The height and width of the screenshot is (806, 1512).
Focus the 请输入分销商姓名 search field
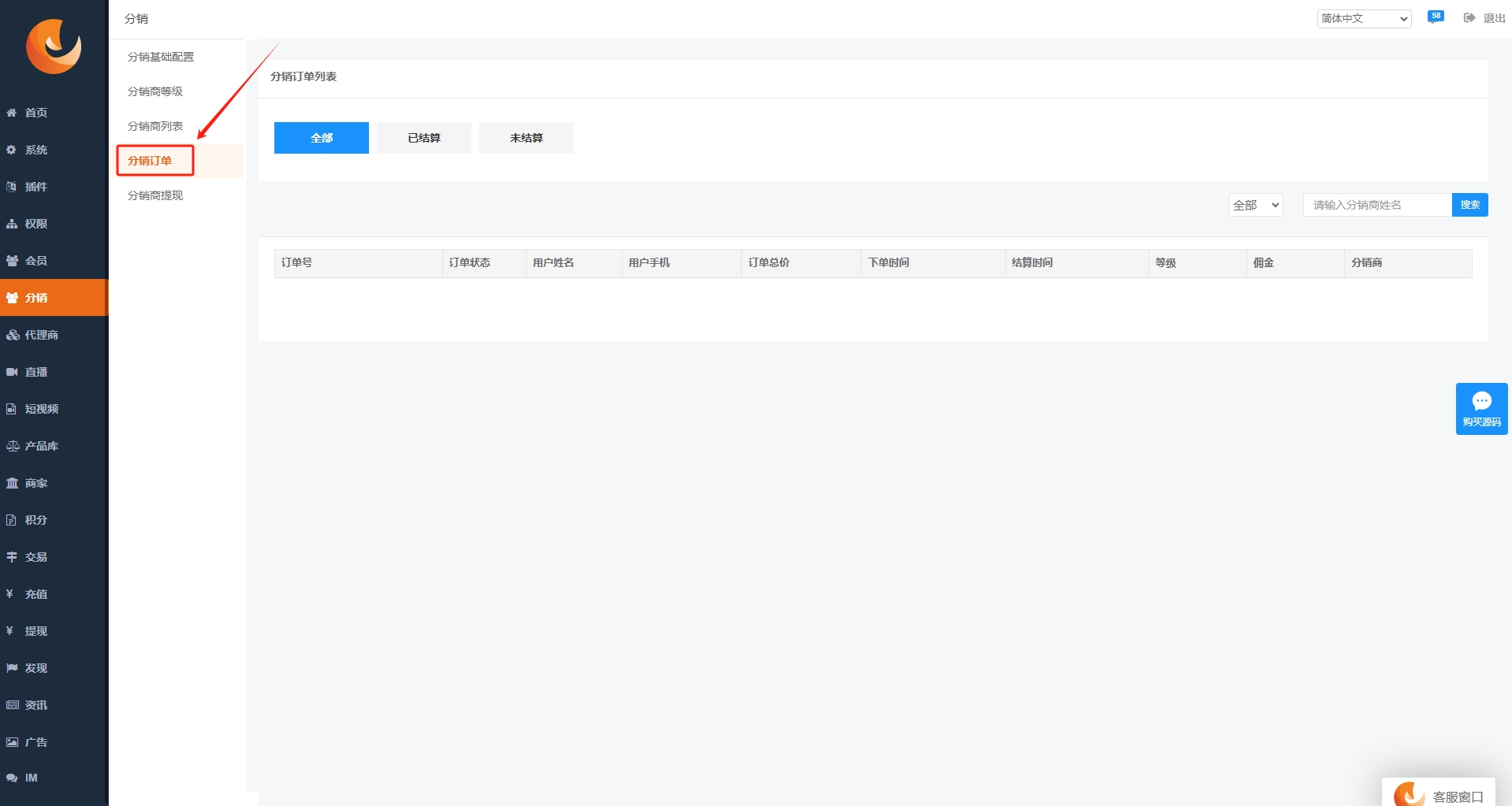click(1377, 205)
